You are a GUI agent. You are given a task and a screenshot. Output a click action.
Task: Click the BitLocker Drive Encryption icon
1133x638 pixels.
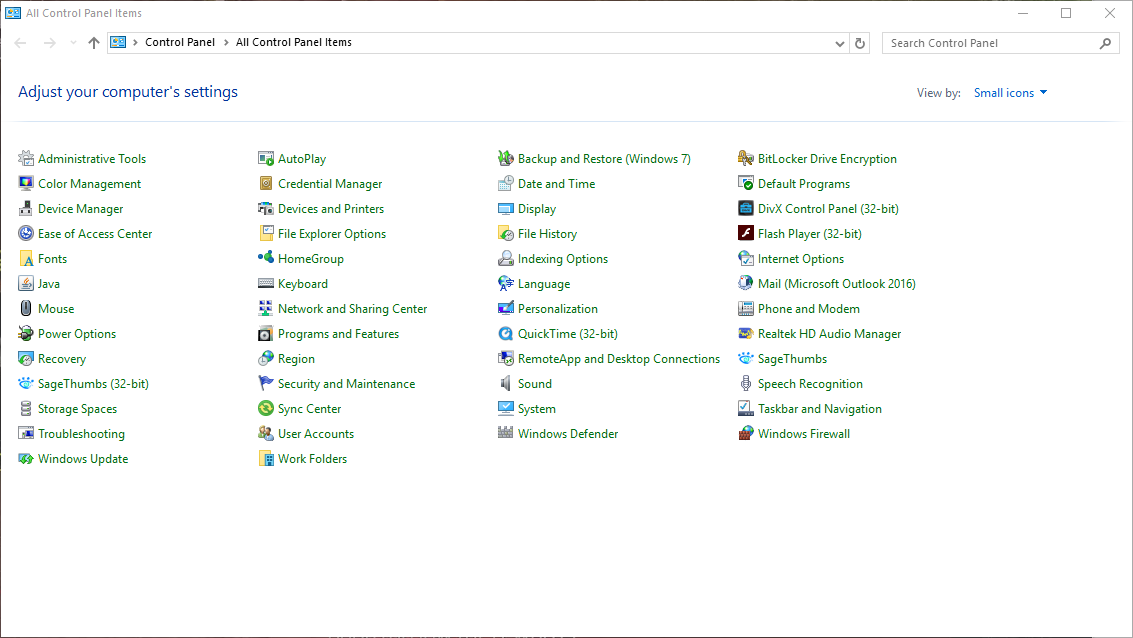(x=746, y=158)
